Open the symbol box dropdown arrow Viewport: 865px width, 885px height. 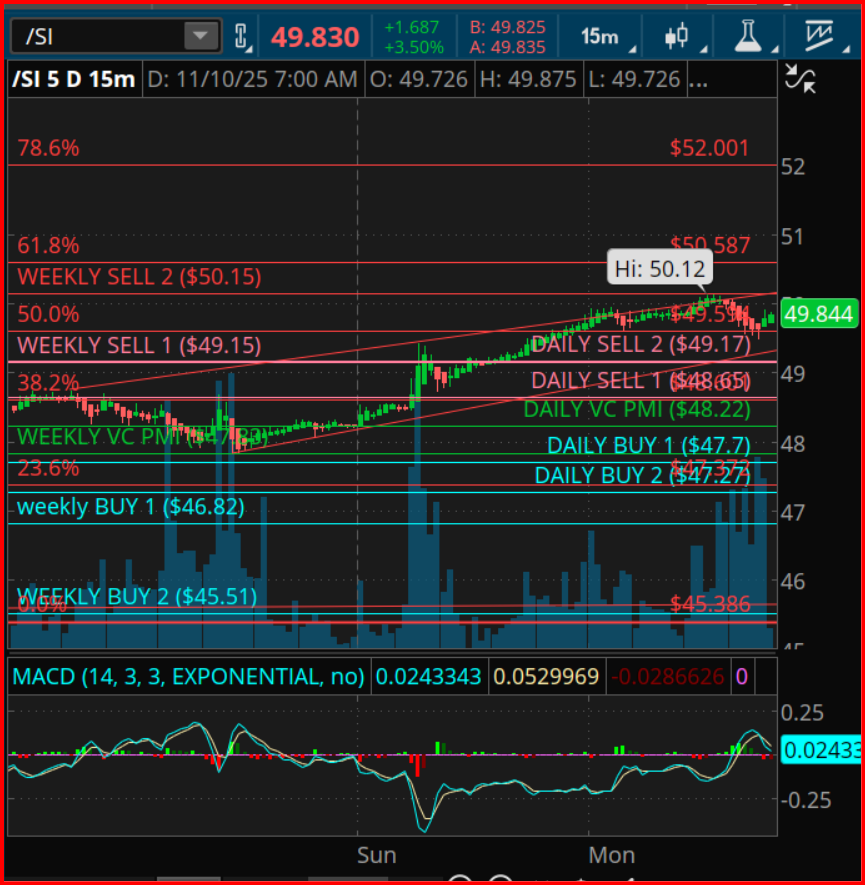click(200, 34)
